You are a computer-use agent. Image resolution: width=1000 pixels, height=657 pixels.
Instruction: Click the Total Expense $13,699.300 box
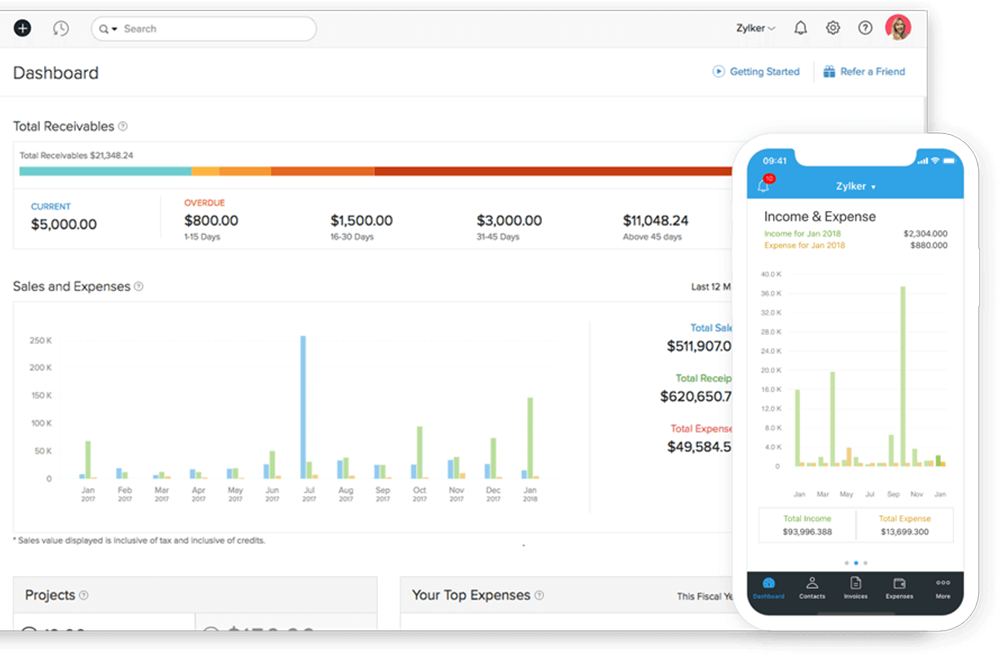(x=904, y=525)
